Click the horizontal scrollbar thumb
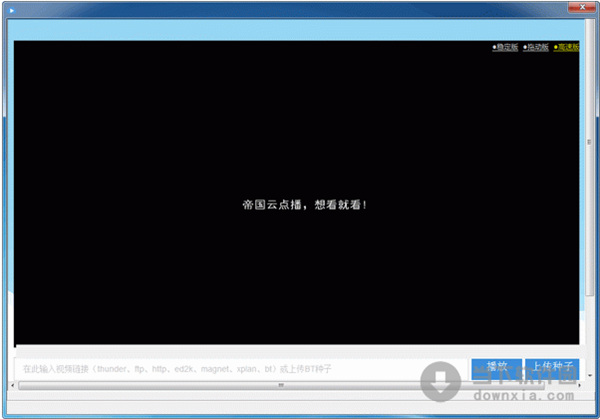 point(281,385)
